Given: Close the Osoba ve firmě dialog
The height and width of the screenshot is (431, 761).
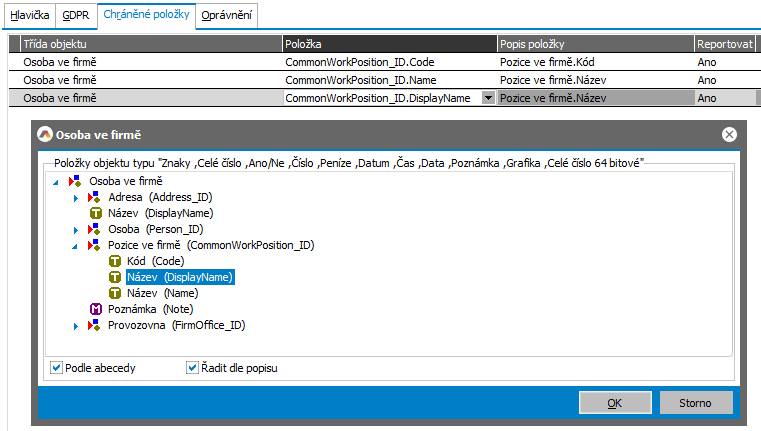Looking at the screenshot, I should 729,134.
